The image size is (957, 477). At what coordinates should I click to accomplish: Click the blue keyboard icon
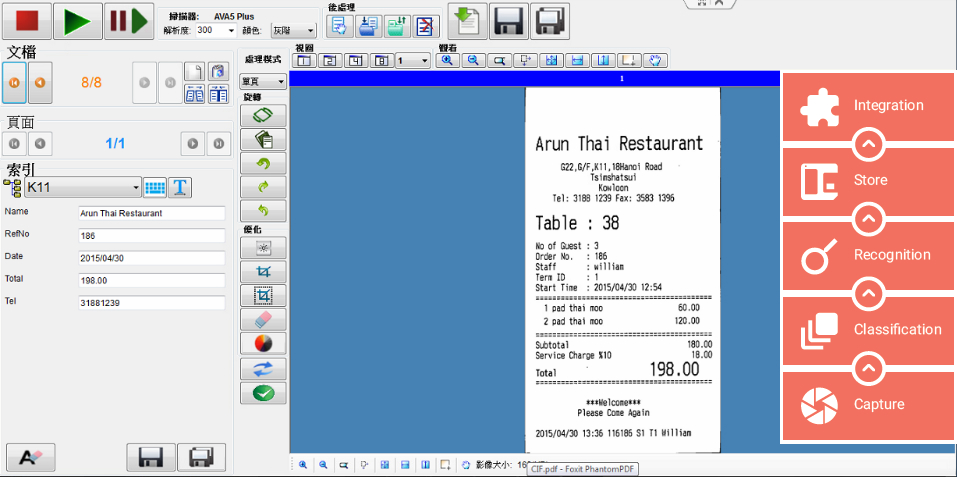click(155, 188)
